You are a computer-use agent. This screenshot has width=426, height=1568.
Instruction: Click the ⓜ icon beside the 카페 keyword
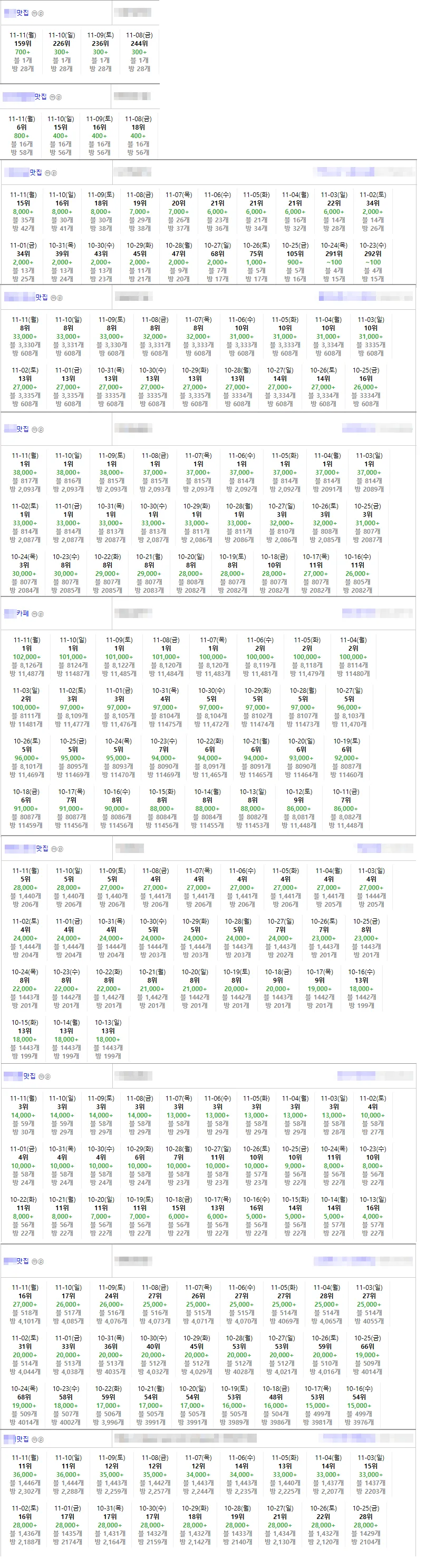click(x=34, y=614)
